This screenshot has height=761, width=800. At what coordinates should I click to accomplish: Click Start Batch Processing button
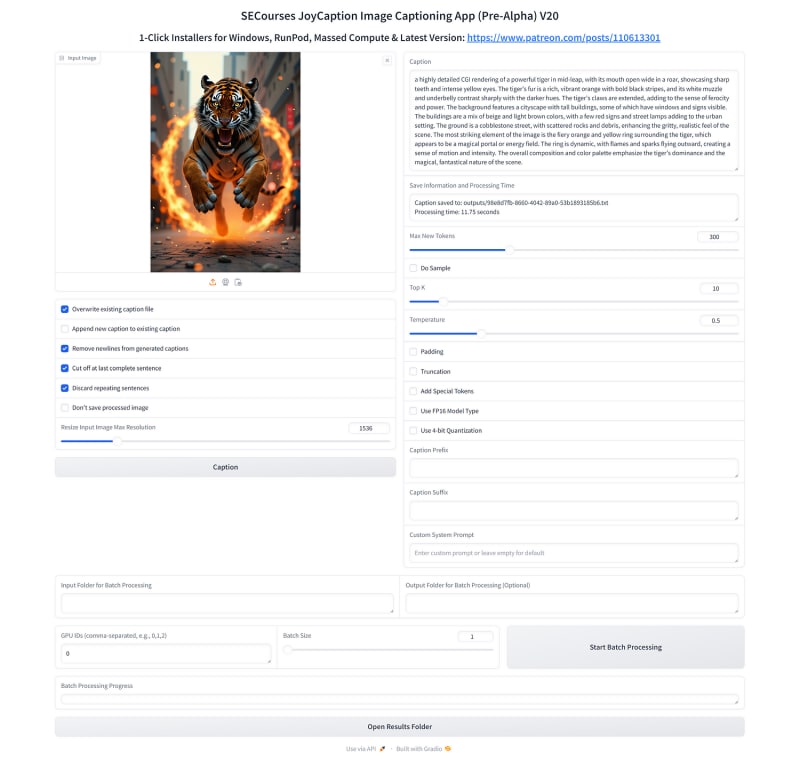coord(626,647)
